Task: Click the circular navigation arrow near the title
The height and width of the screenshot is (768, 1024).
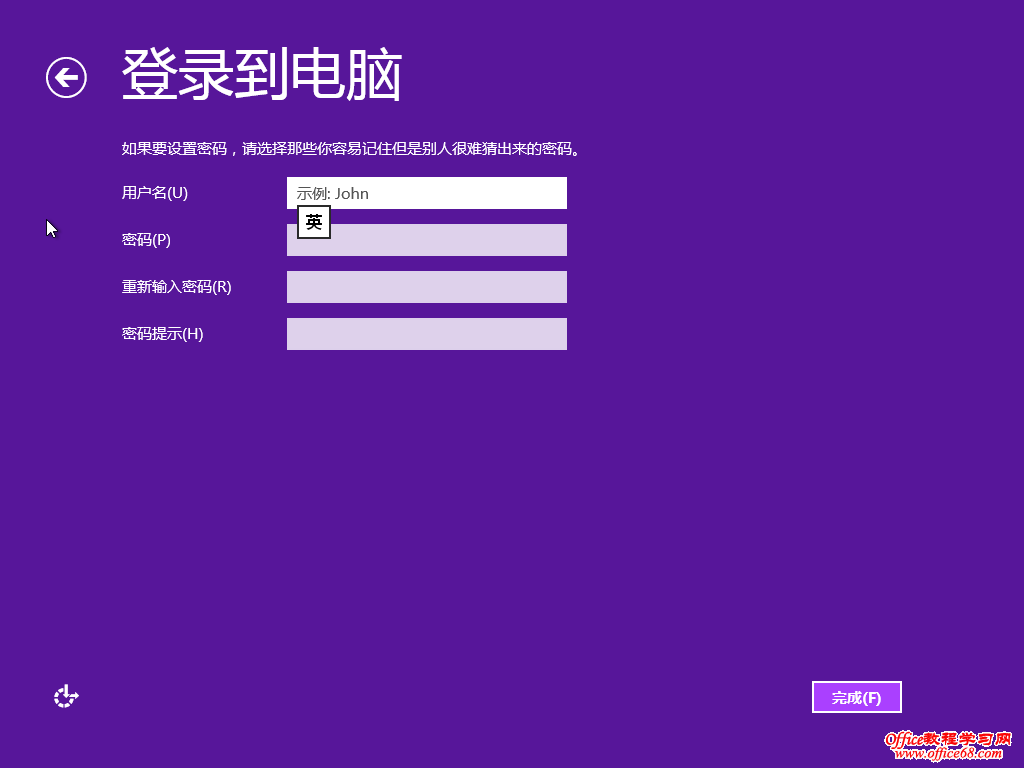Action: click(x=65, y=76)
